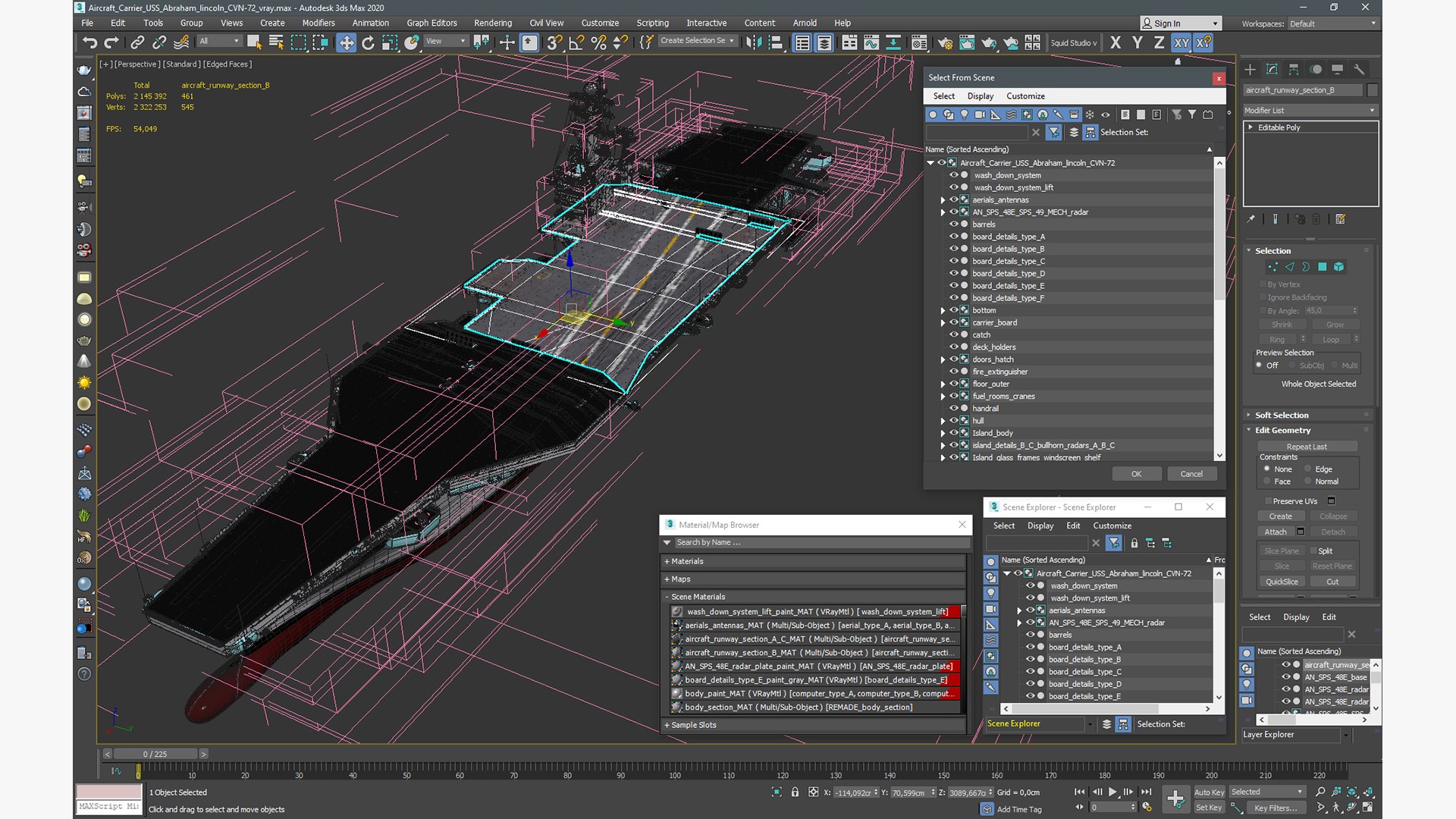Click the Attach button
1456x819 pixels.
click(x=1276, y=532)
